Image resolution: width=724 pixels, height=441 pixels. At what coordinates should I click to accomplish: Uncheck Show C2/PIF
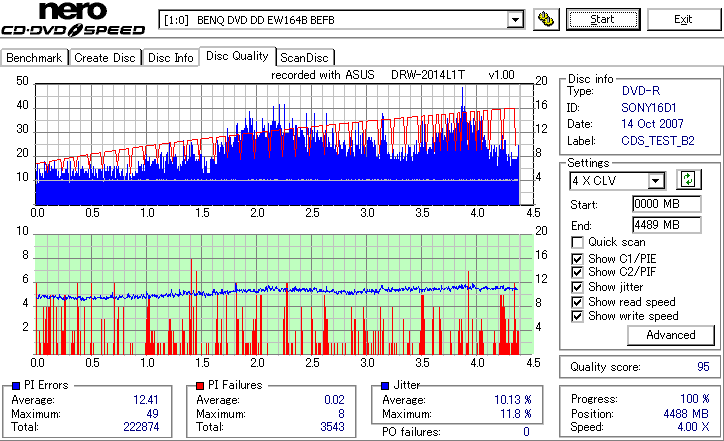(577, 272)
